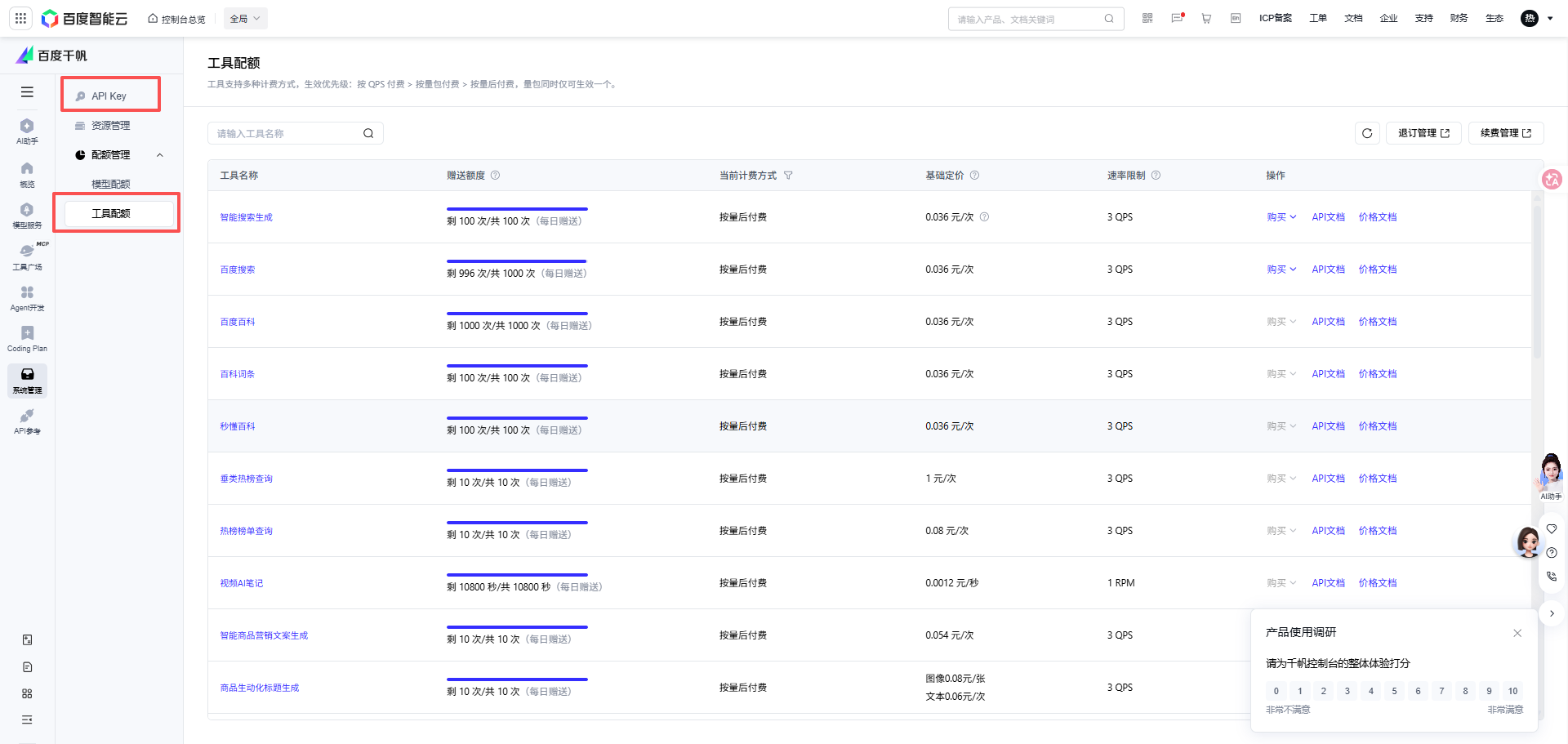Rate the console 5 in the survey
This screenshot has height=744, width=1568.
coord(1394,691)
